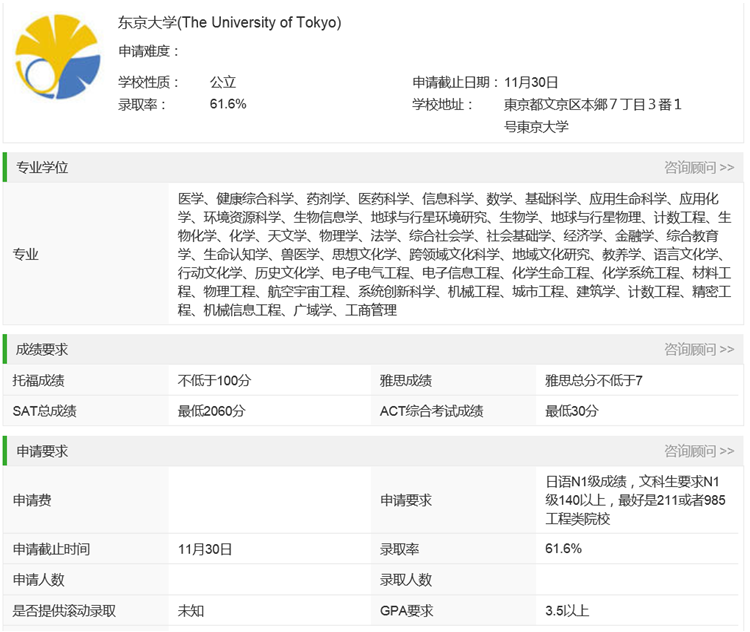
Task: Click the 学校性质 label
Action: pos(148,82)
